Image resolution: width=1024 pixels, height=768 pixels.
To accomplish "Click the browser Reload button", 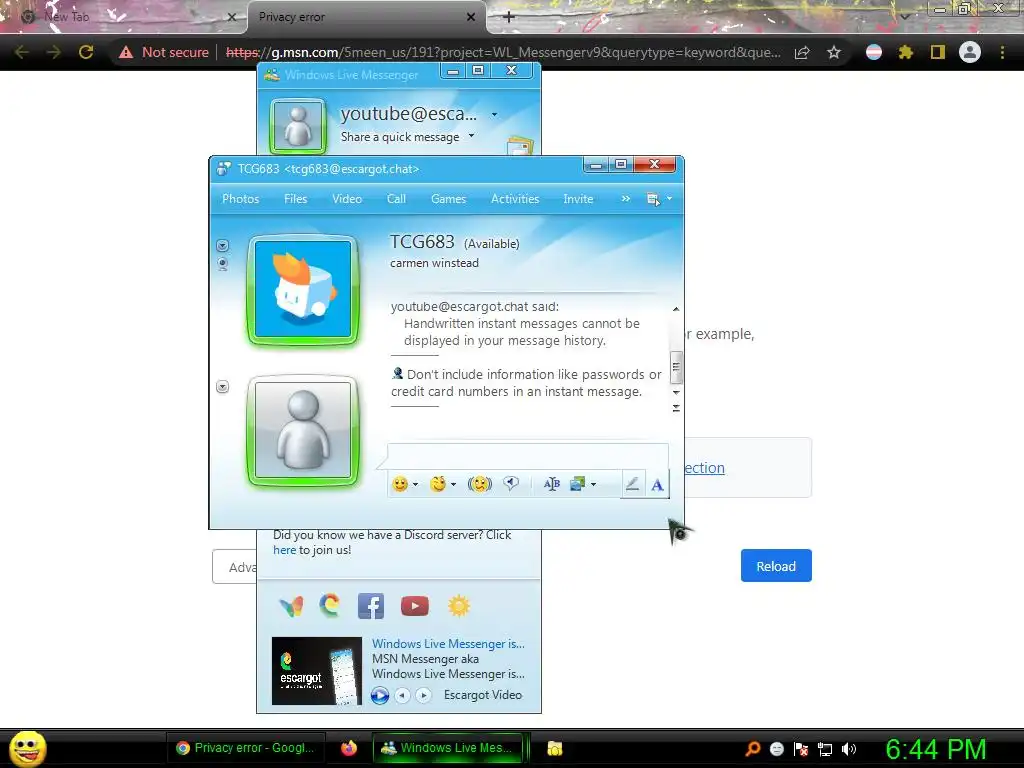I will click(776, 566).
